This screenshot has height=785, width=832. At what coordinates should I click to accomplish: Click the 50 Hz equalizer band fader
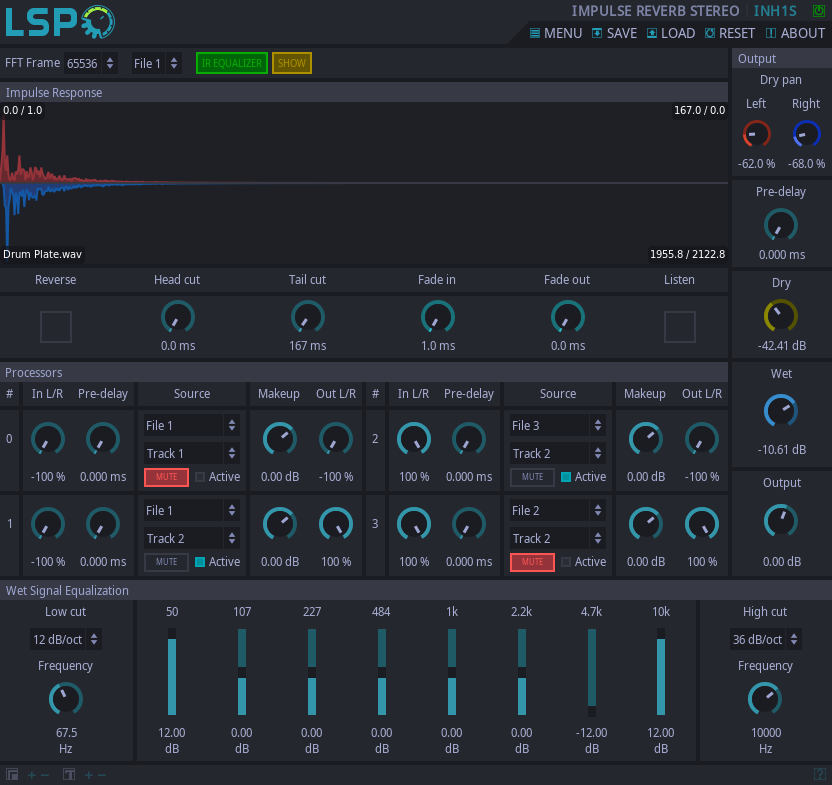click(x=172, y=672)
